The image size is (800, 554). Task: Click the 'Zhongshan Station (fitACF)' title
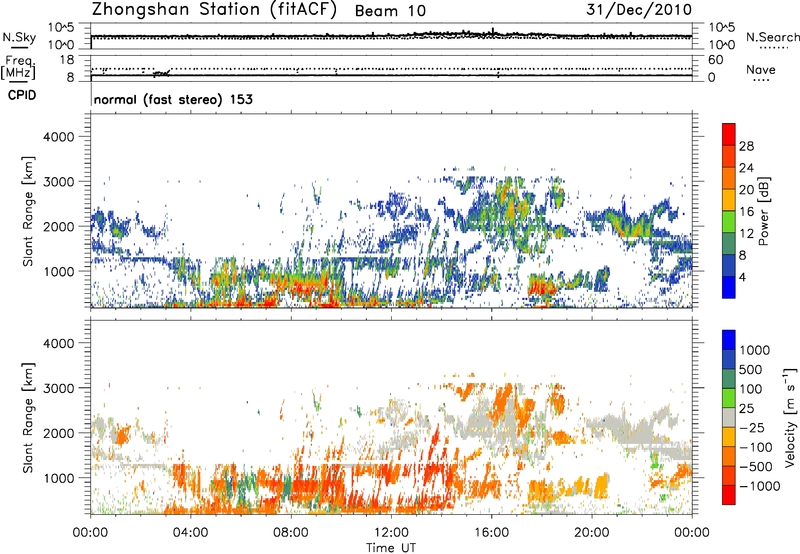click(214, 10)
